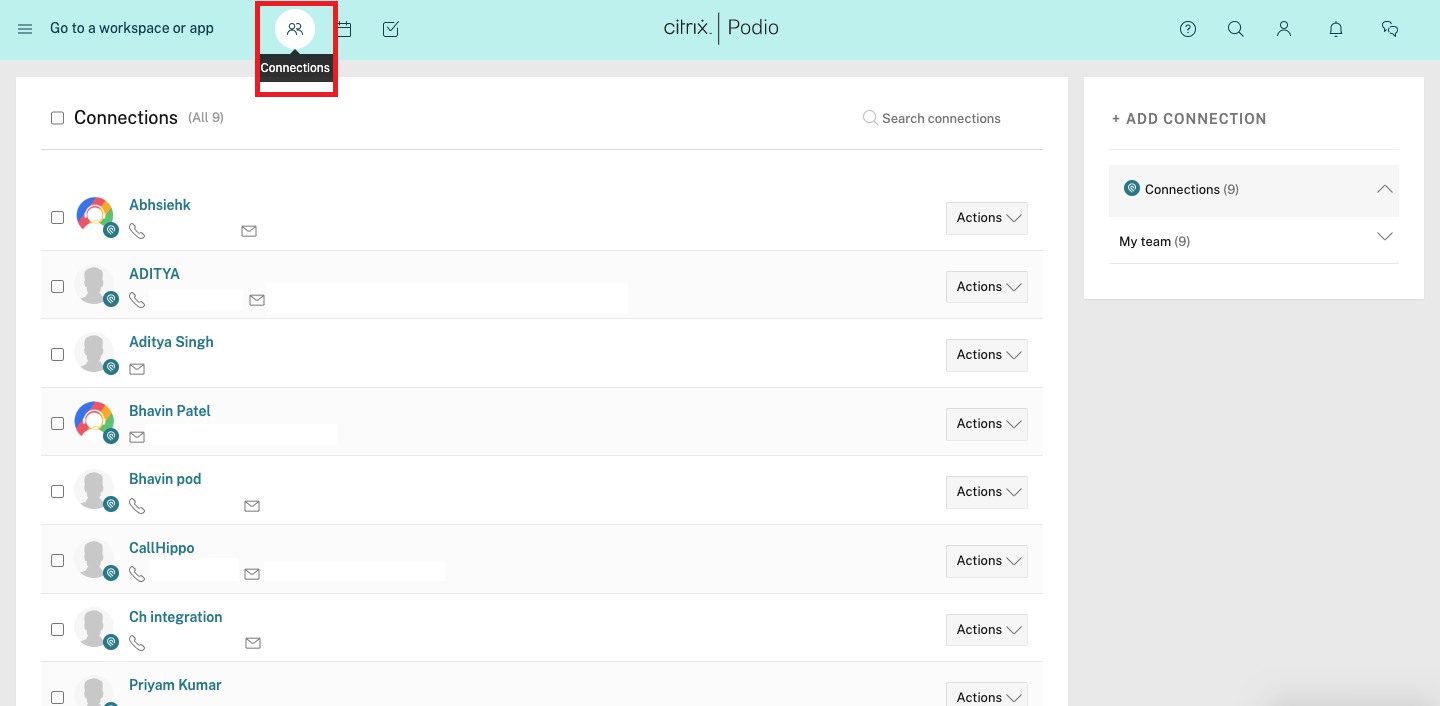The height and width of the screenshot is (706, 1440).
Task: Open Ch integration's connection profile
Action: [176, 617]
